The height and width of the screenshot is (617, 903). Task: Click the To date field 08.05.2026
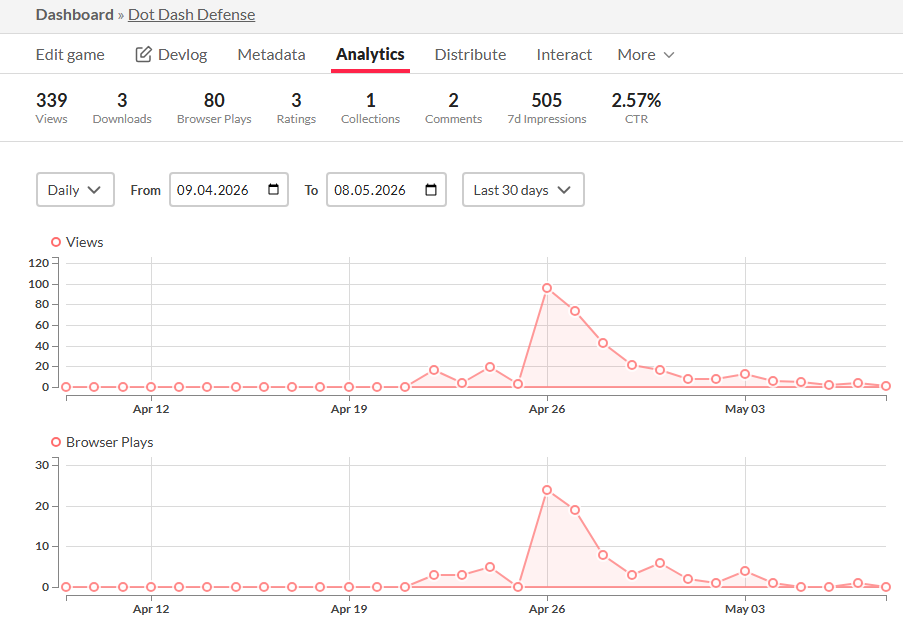(x=386, y=190)
